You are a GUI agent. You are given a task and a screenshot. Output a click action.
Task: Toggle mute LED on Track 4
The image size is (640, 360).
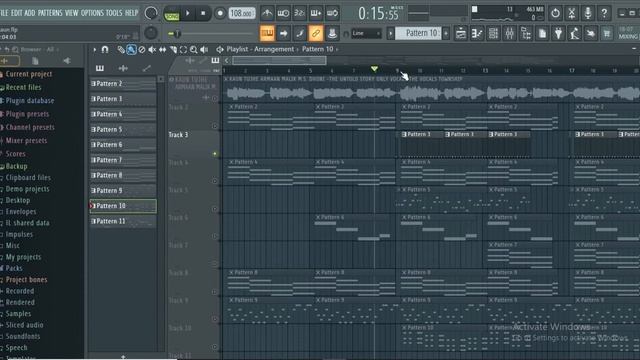[215, 181]
